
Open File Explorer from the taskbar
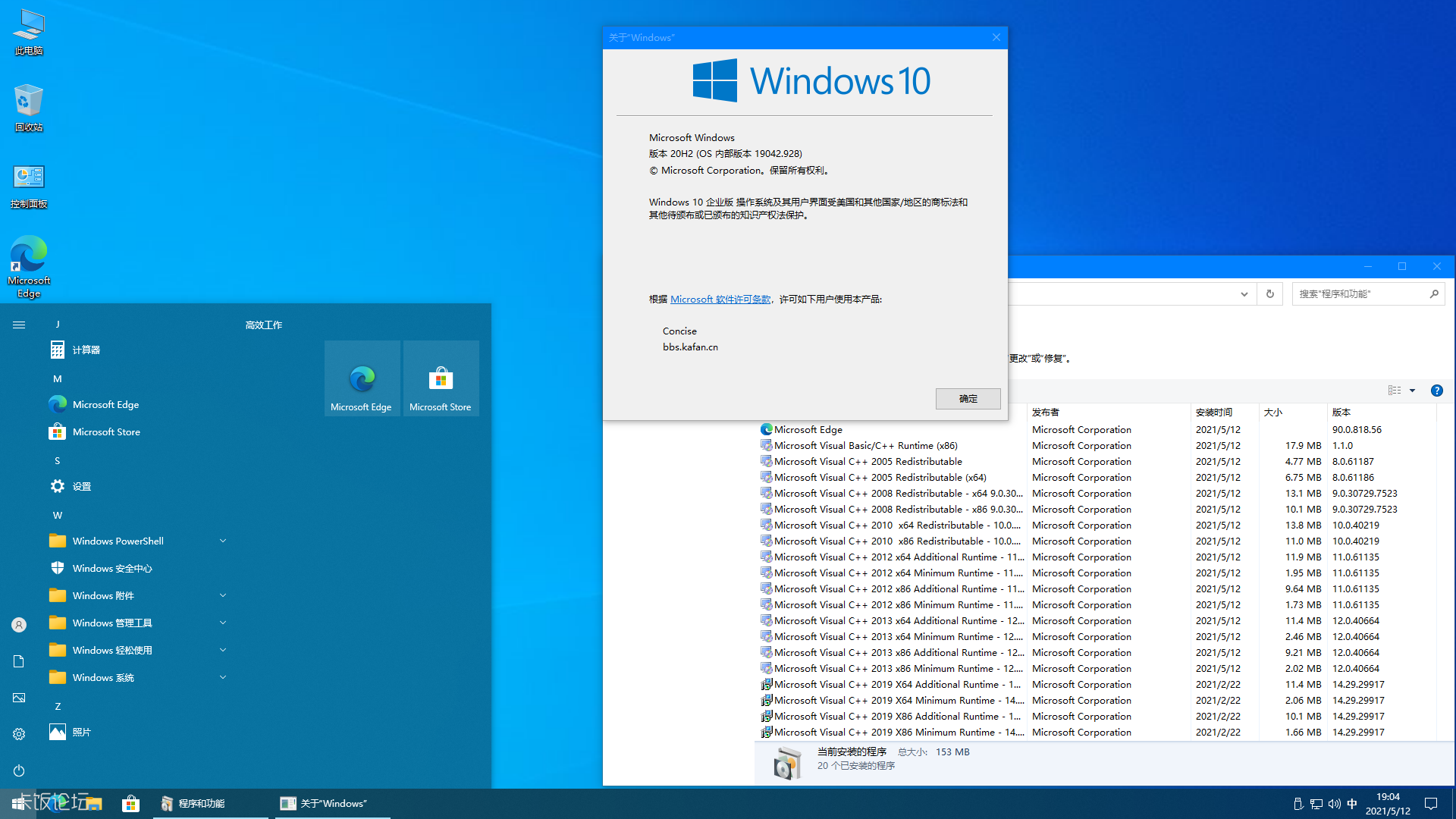pos(93,803)
